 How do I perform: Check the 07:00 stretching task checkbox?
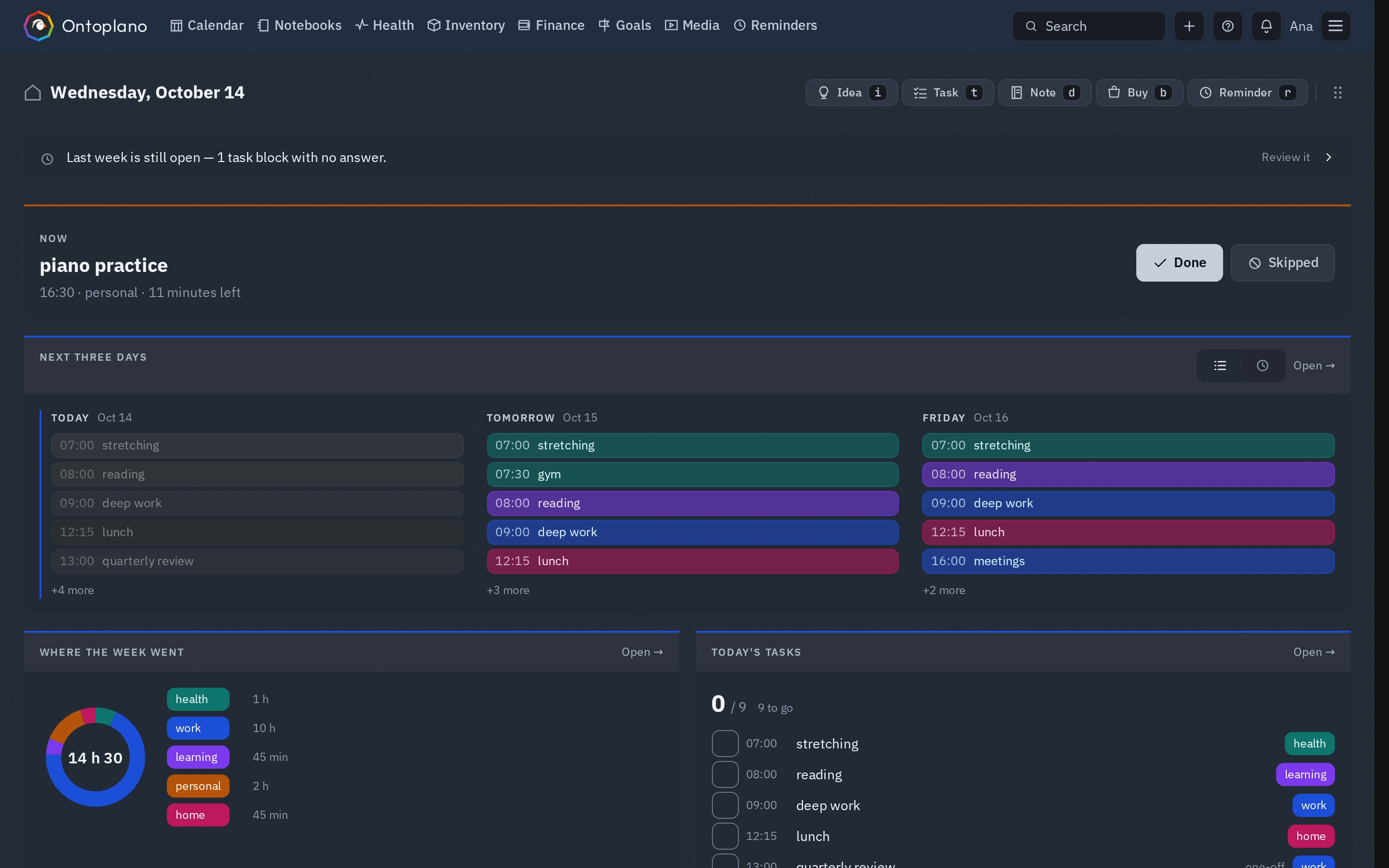725,744
